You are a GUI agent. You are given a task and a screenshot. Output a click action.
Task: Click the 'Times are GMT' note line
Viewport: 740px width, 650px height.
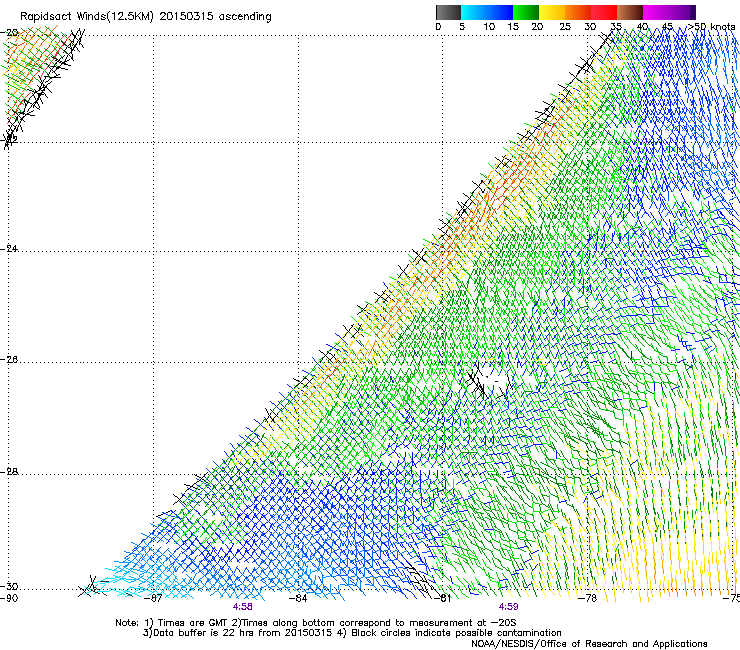316,623
